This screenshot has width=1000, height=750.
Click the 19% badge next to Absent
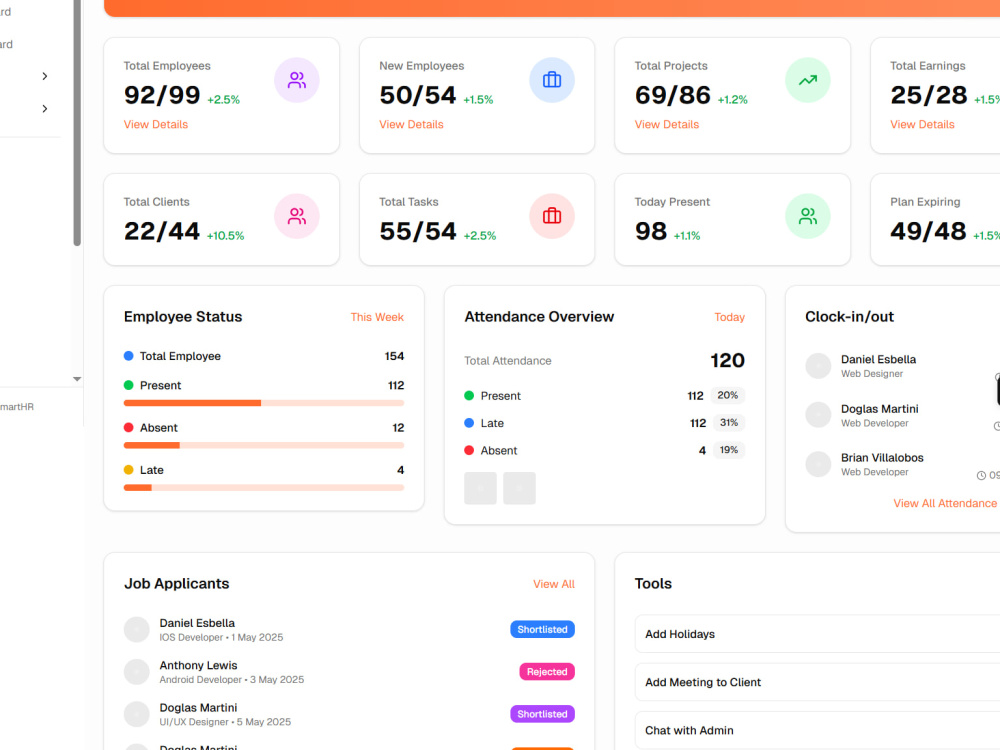tap(729, 450)
